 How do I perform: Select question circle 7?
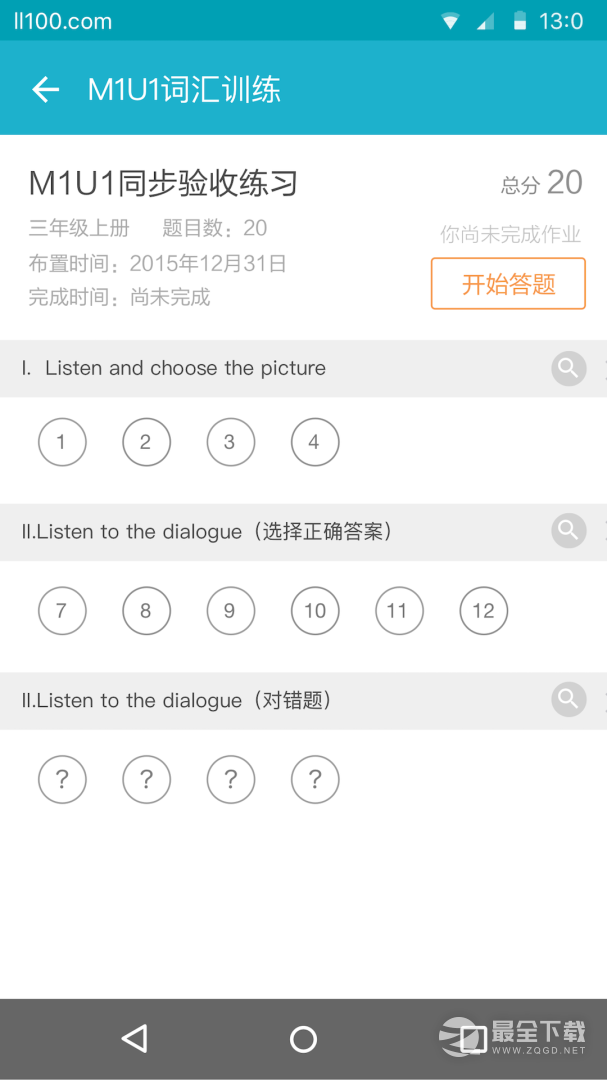[x=62, y=610]
